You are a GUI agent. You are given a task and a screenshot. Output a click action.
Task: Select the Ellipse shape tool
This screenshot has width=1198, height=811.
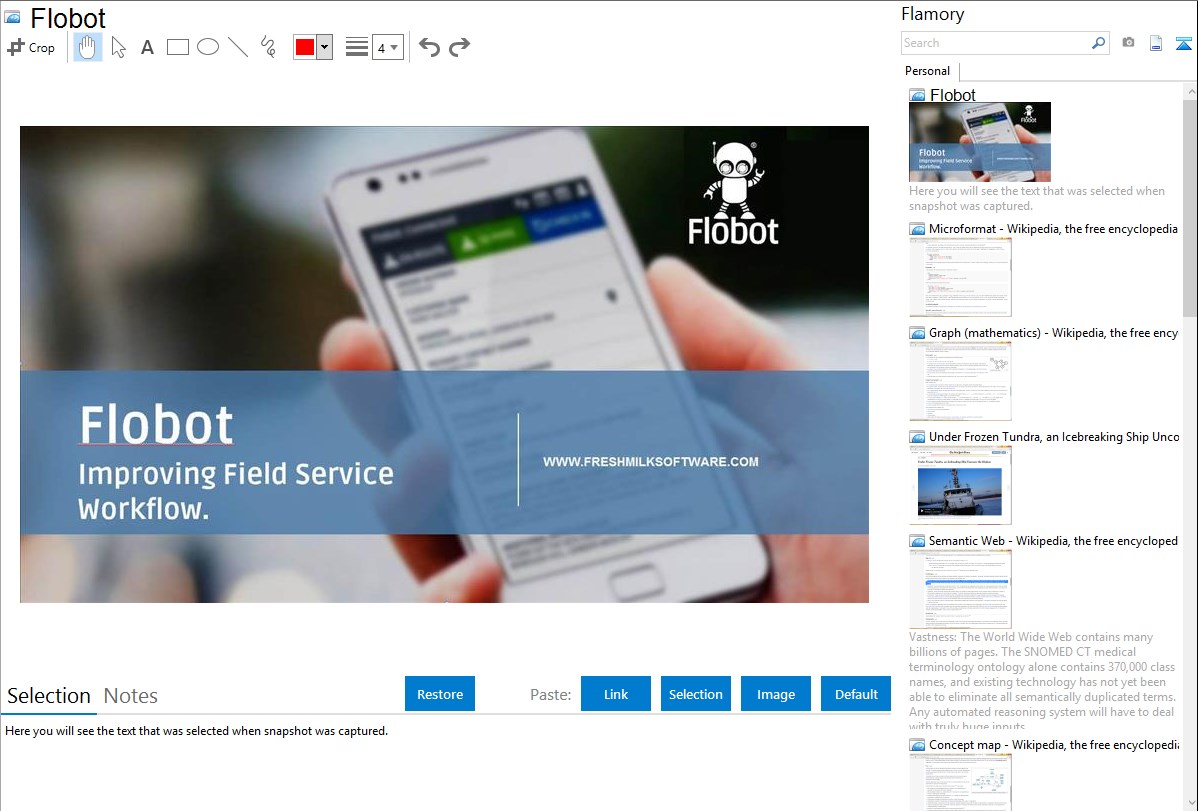point(208,47)
